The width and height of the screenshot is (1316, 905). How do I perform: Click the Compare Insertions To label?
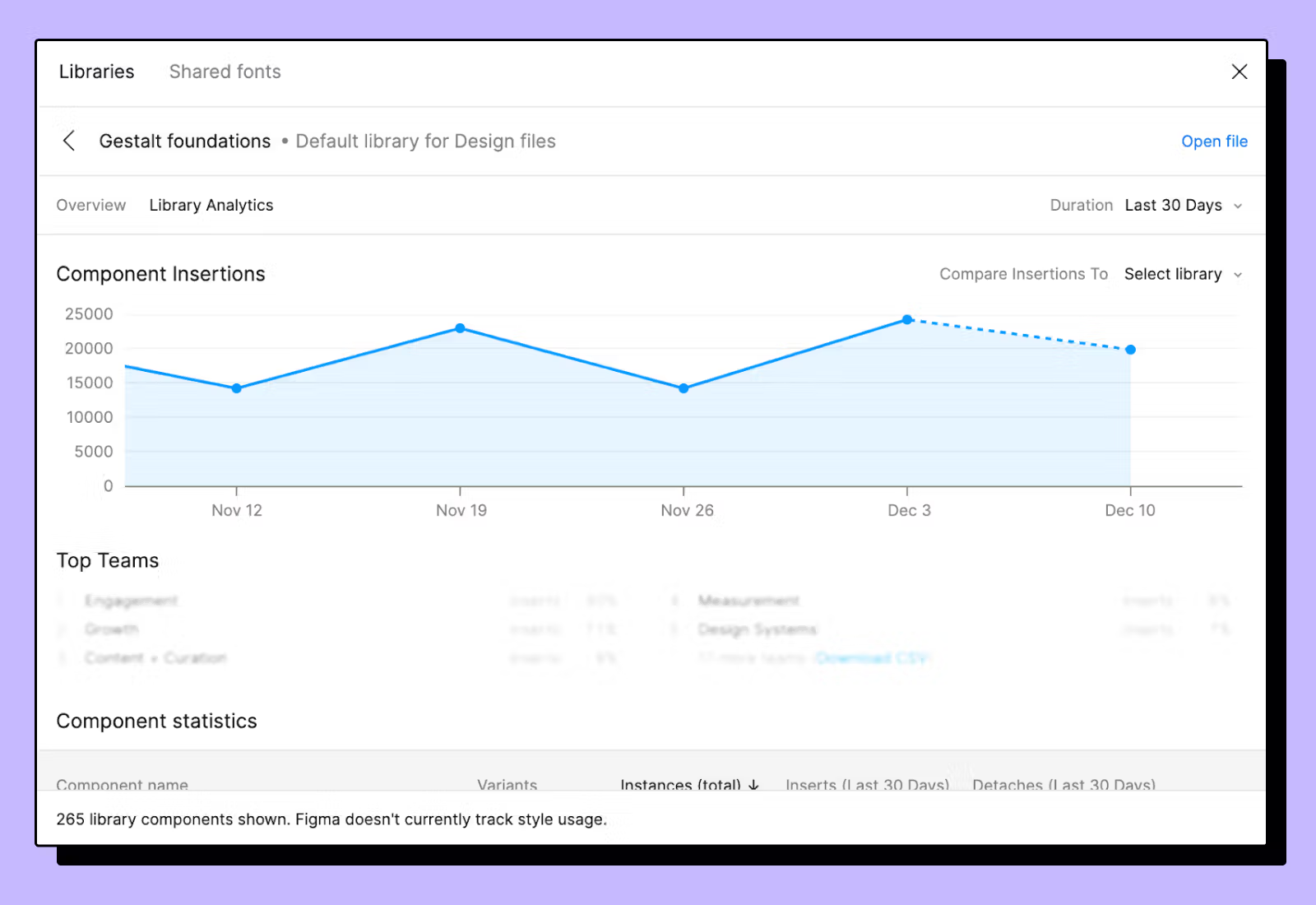(1023, 274)
